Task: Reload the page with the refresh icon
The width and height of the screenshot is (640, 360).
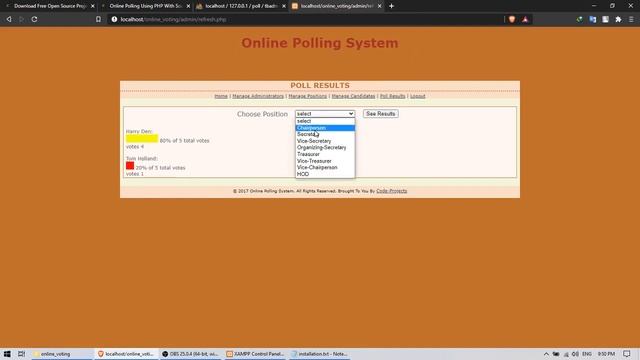Action: point(34,19)
